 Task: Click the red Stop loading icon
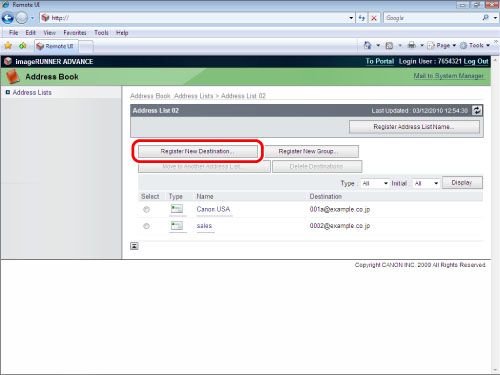point(374,18)
